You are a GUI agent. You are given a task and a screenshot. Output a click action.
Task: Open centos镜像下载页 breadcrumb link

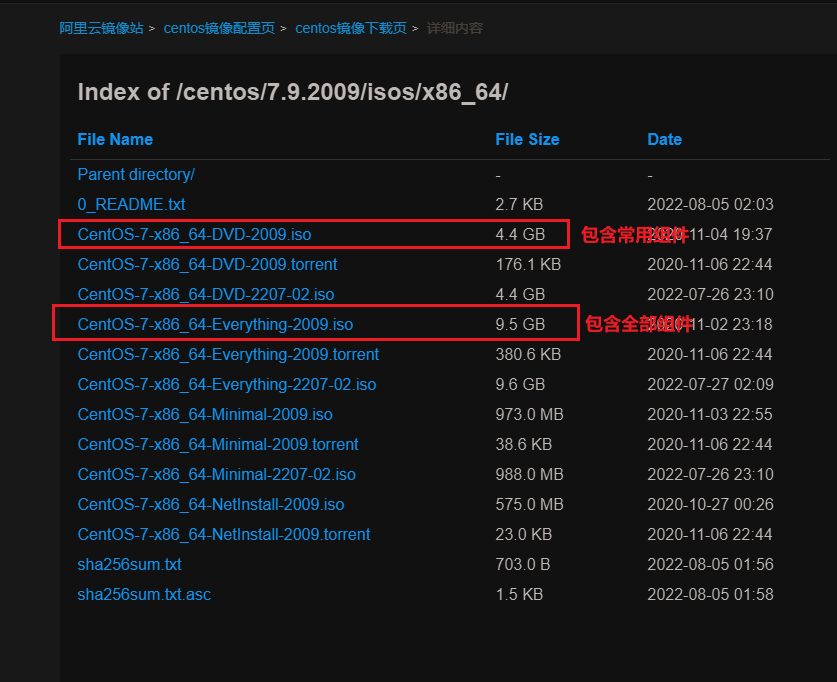click(x=351, y=28)
